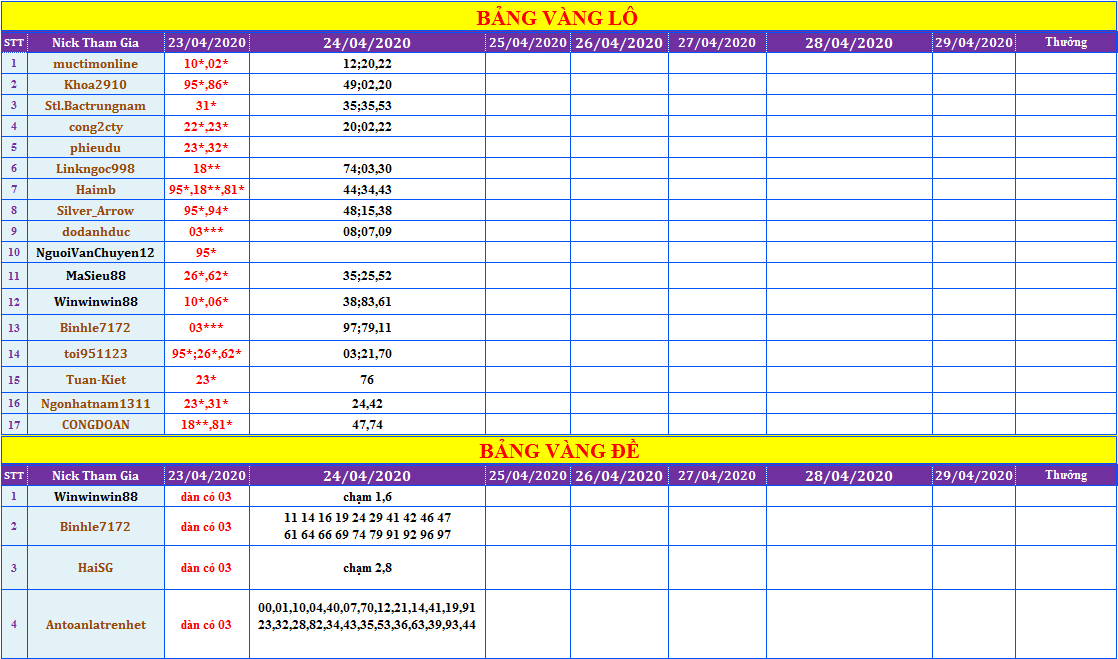Click "Binhle7172" in the BẢNG VÀNG ĐỀ table
Image resolution: width=1118 pixels, height=659 pixels.
click(x=96, y=526)
